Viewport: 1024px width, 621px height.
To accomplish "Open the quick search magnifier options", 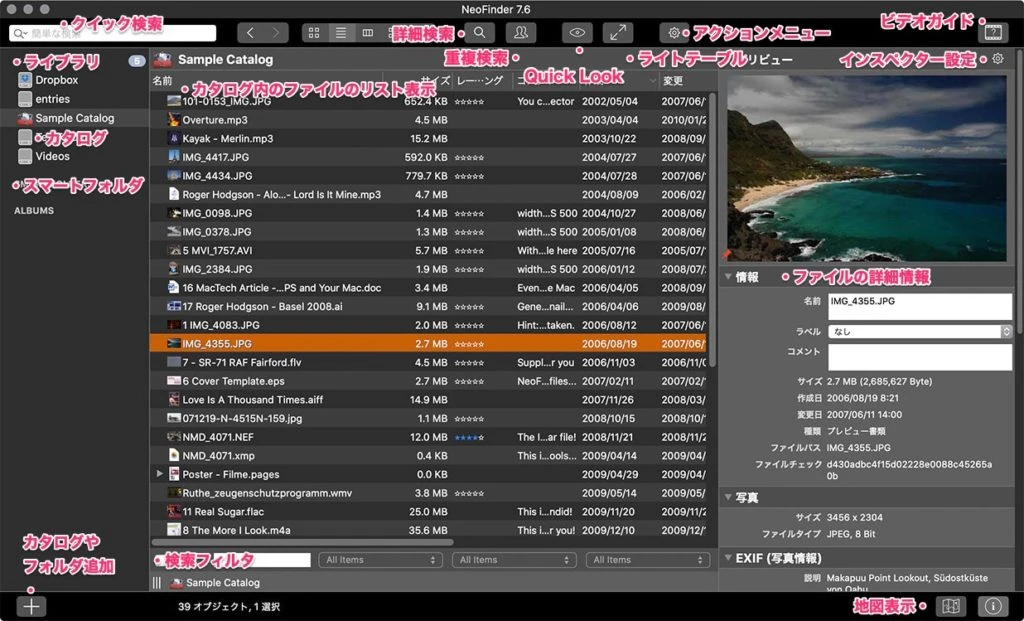I will (x=20, y=33).
